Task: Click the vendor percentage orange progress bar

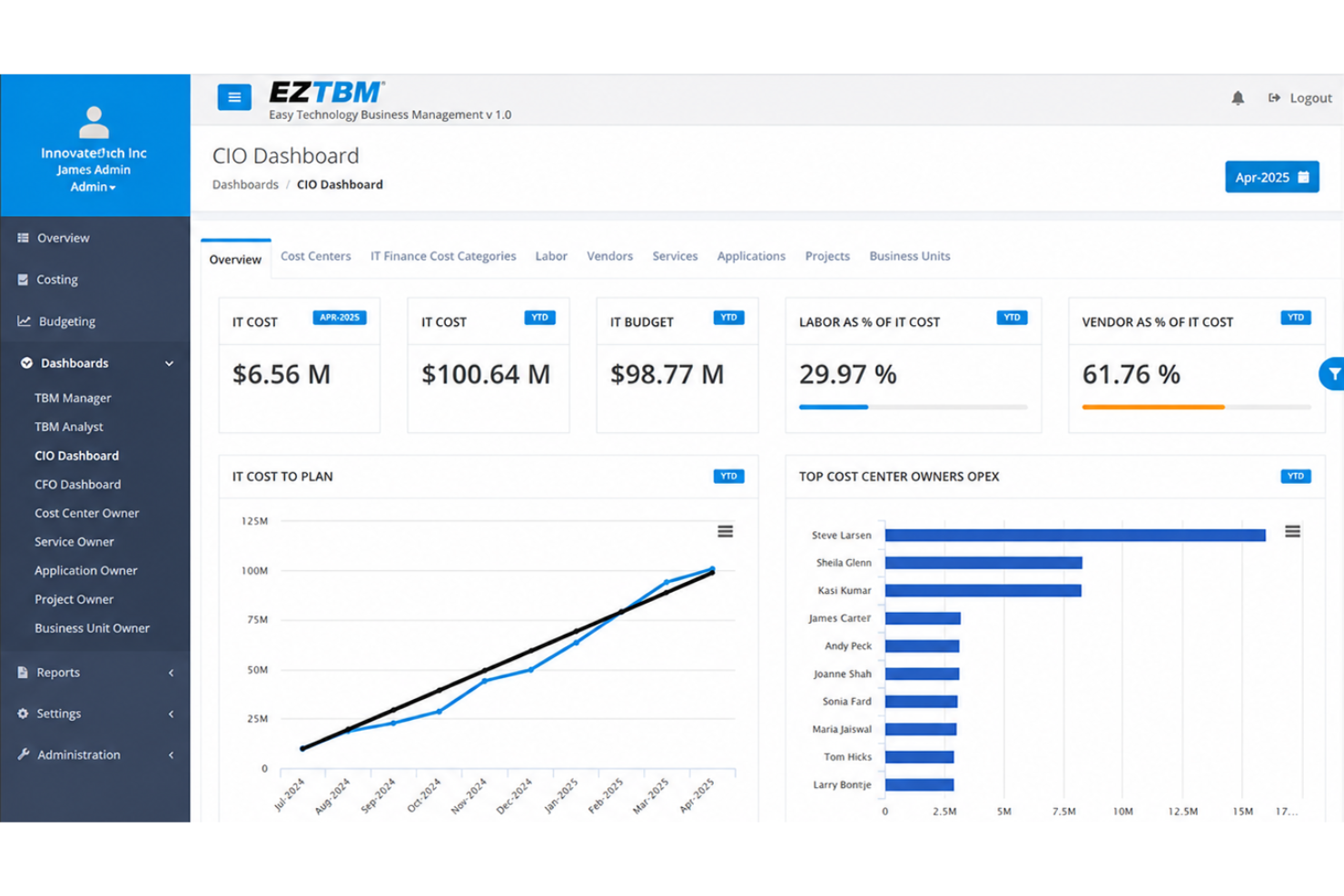Action: point(1153,408)
